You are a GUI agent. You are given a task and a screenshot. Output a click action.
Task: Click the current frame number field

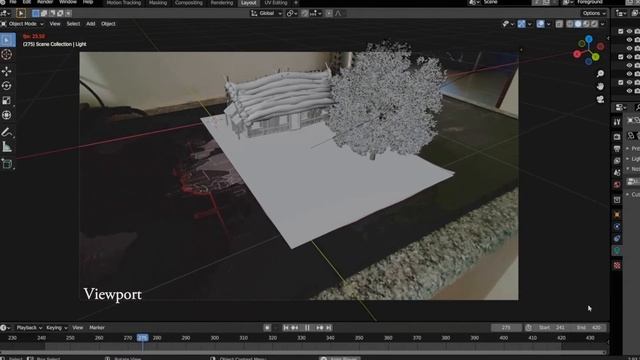506,328
